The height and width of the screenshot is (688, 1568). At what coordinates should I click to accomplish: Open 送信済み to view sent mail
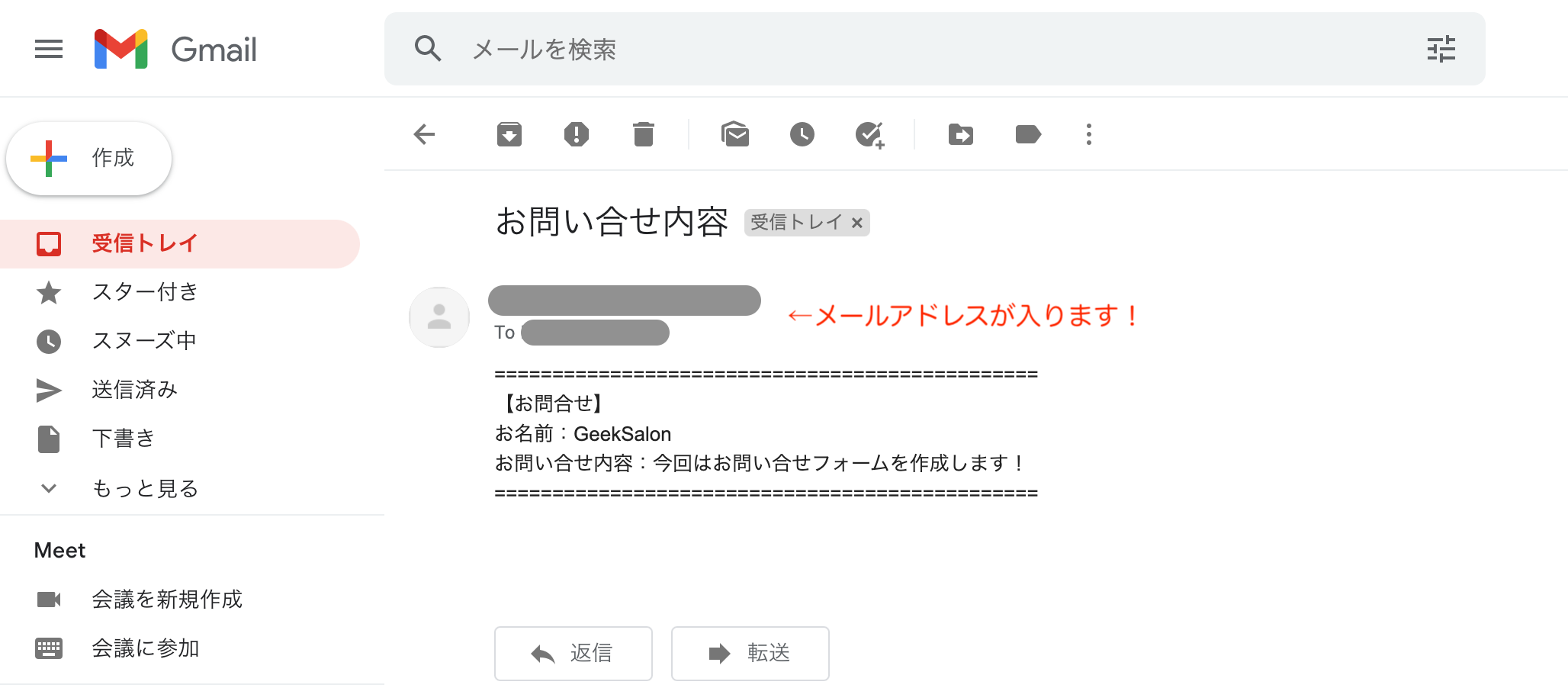click(x=133, y=389)
